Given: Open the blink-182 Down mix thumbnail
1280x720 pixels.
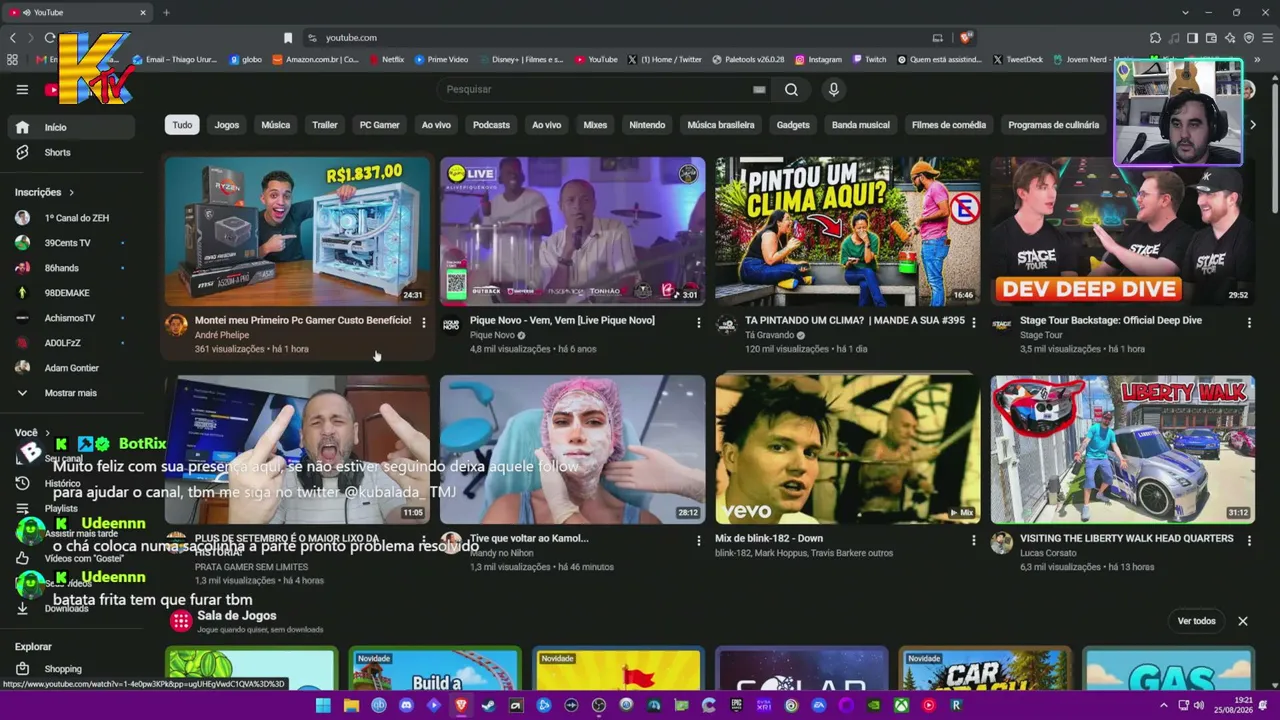Looking at the screenshot, I should click(847, 449).
